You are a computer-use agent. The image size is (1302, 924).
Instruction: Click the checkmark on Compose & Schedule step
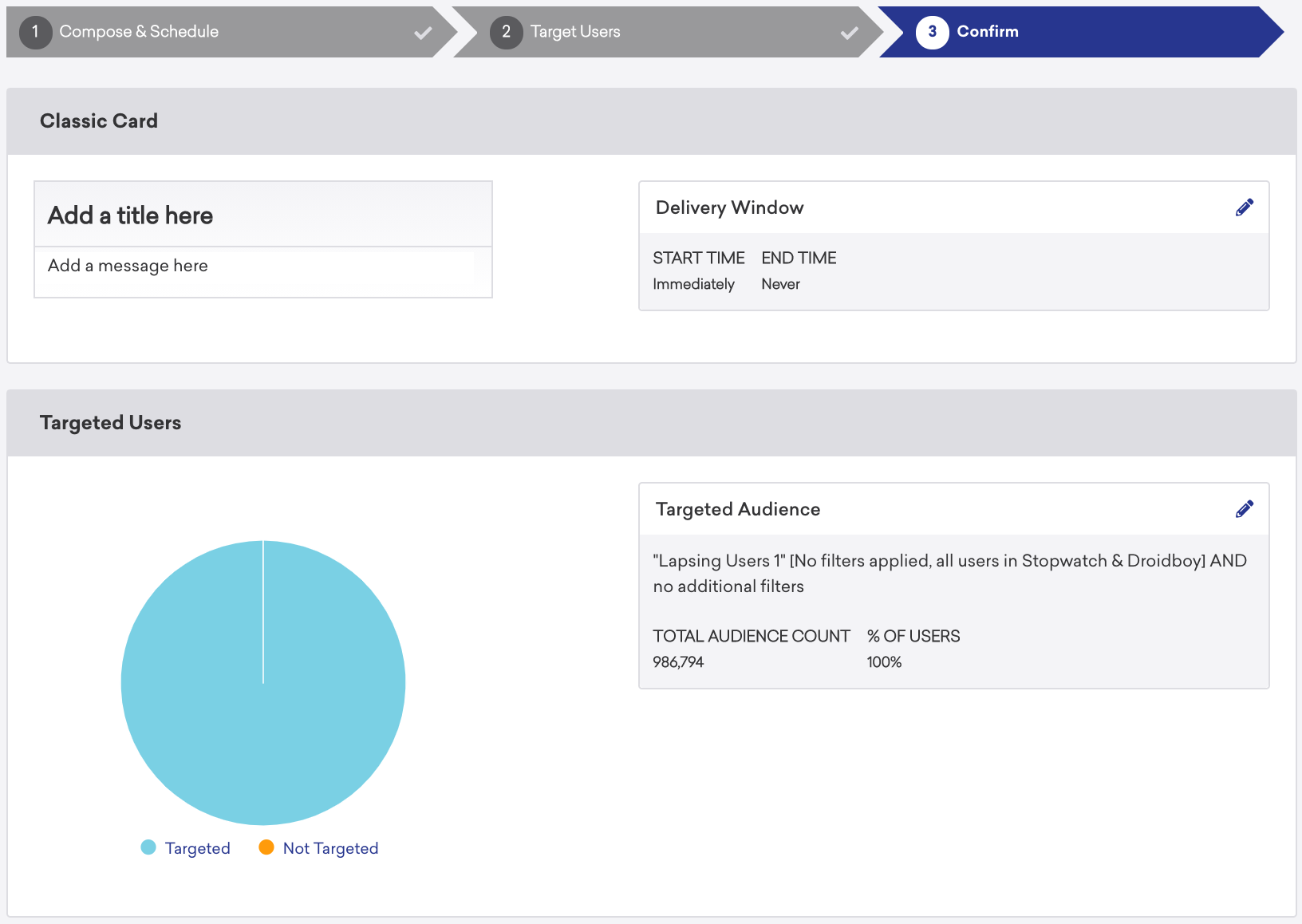(423, 33)
